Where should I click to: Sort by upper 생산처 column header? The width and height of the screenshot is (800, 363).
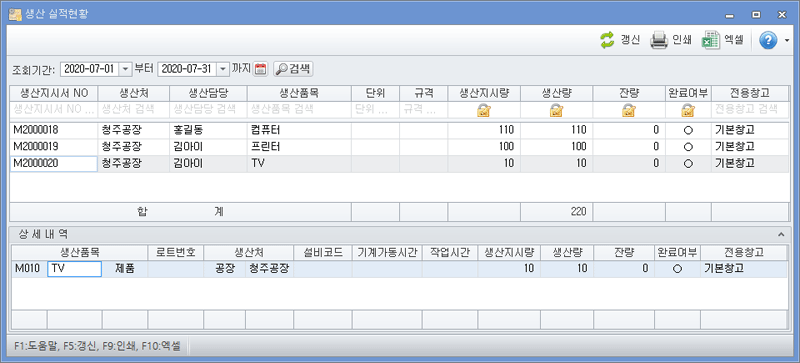(x=134, y=93)
